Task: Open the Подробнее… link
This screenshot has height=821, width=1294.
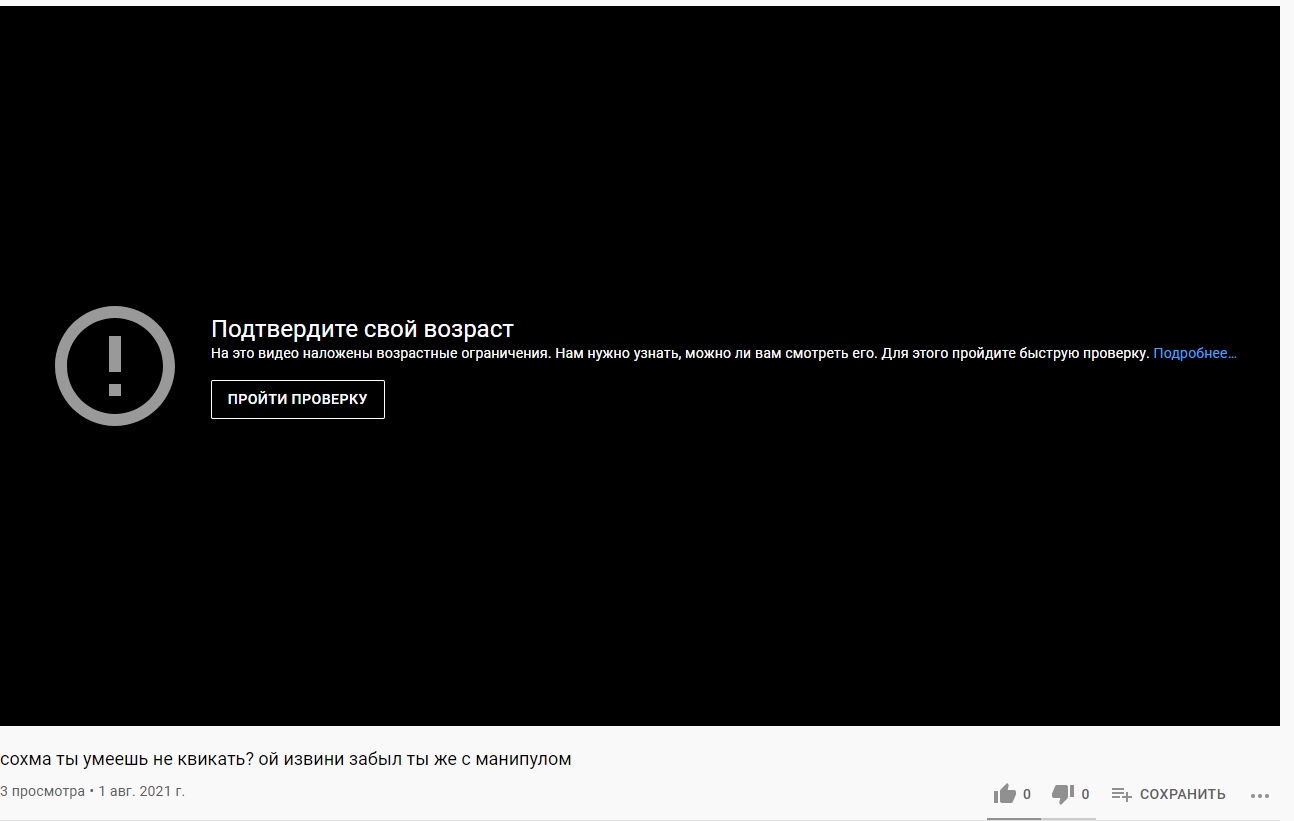Action: pyautogui.click(x=1194, y=353)
